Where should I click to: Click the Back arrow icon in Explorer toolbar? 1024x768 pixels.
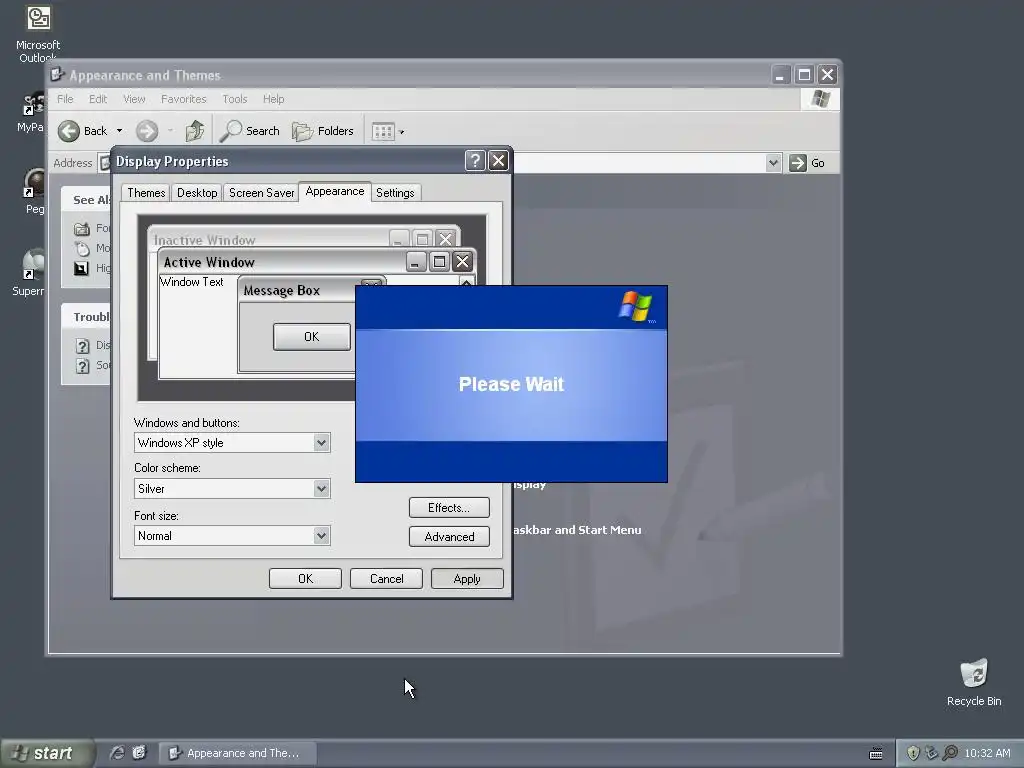[69, 131]
